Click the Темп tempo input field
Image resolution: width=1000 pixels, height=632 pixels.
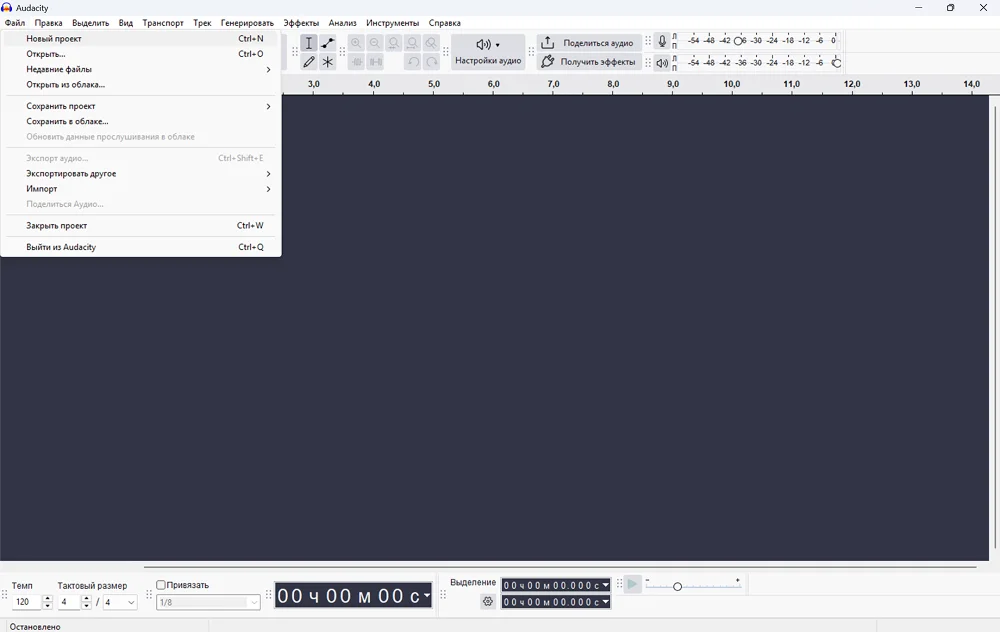(26, 602)
